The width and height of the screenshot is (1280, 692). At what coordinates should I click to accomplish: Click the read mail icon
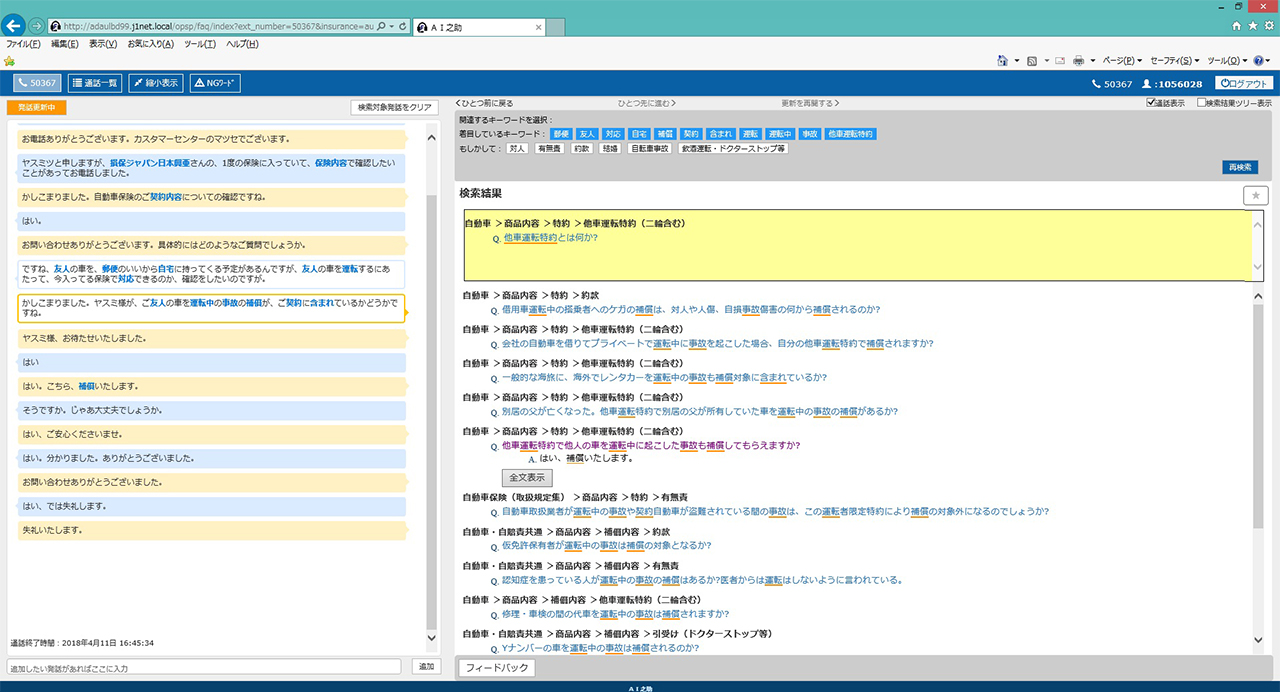[1059, 60]
